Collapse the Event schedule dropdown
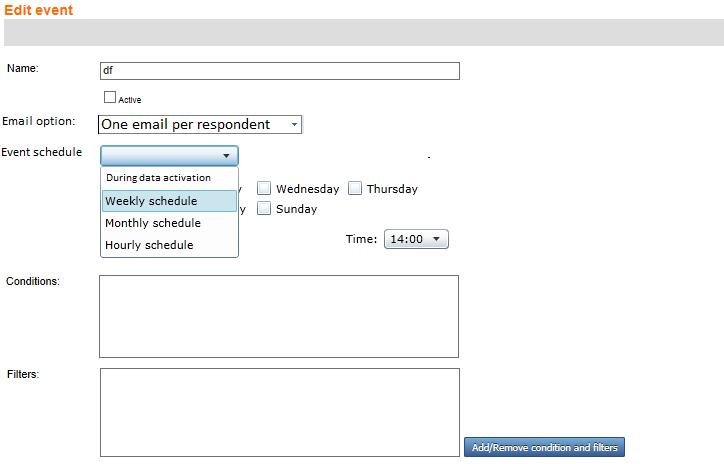This screenshot has width=724, height=464. click(169, 156)
